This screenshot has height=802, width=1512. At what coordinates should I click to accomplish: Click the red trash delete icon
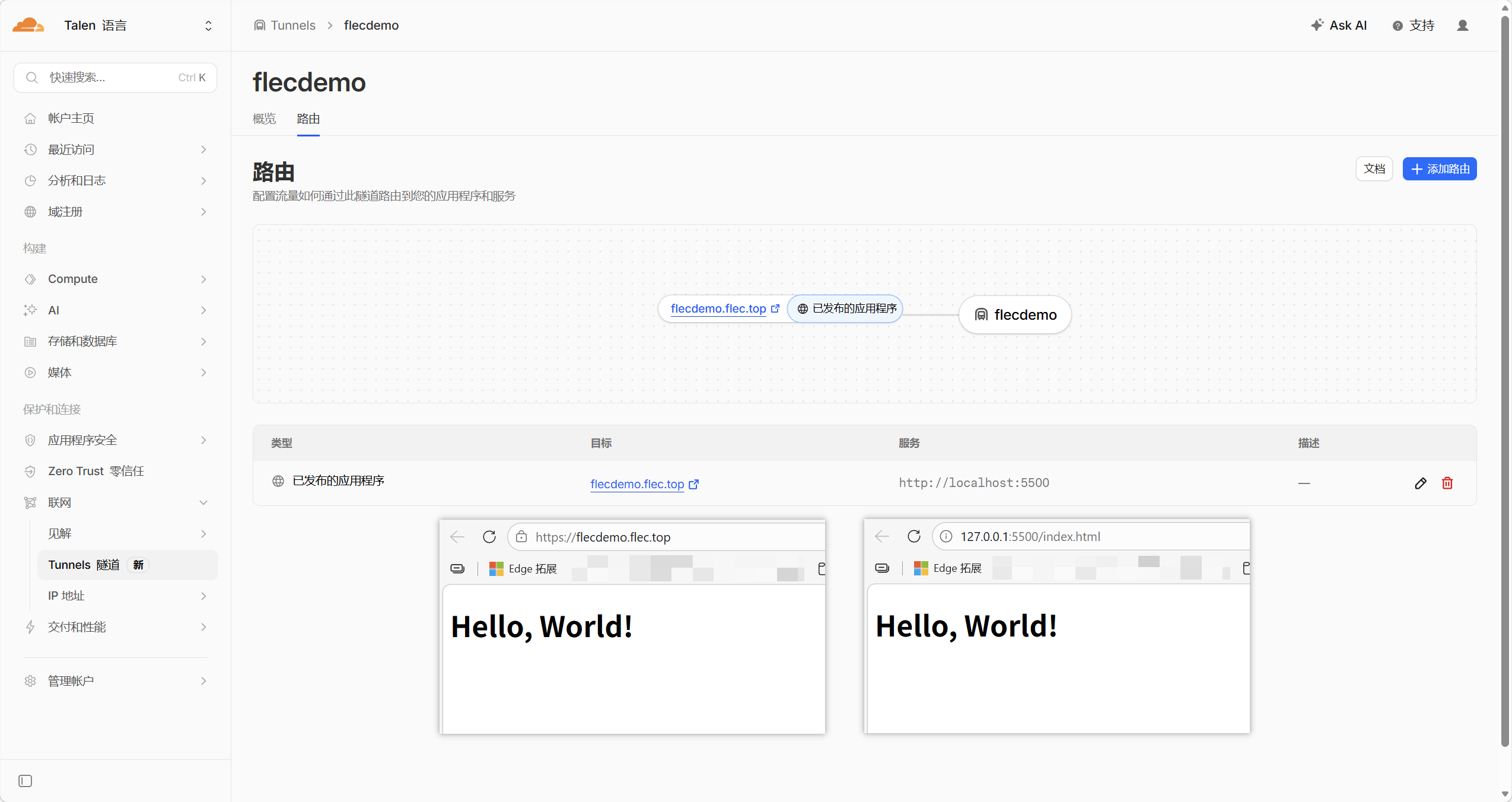pos(1447,483)
